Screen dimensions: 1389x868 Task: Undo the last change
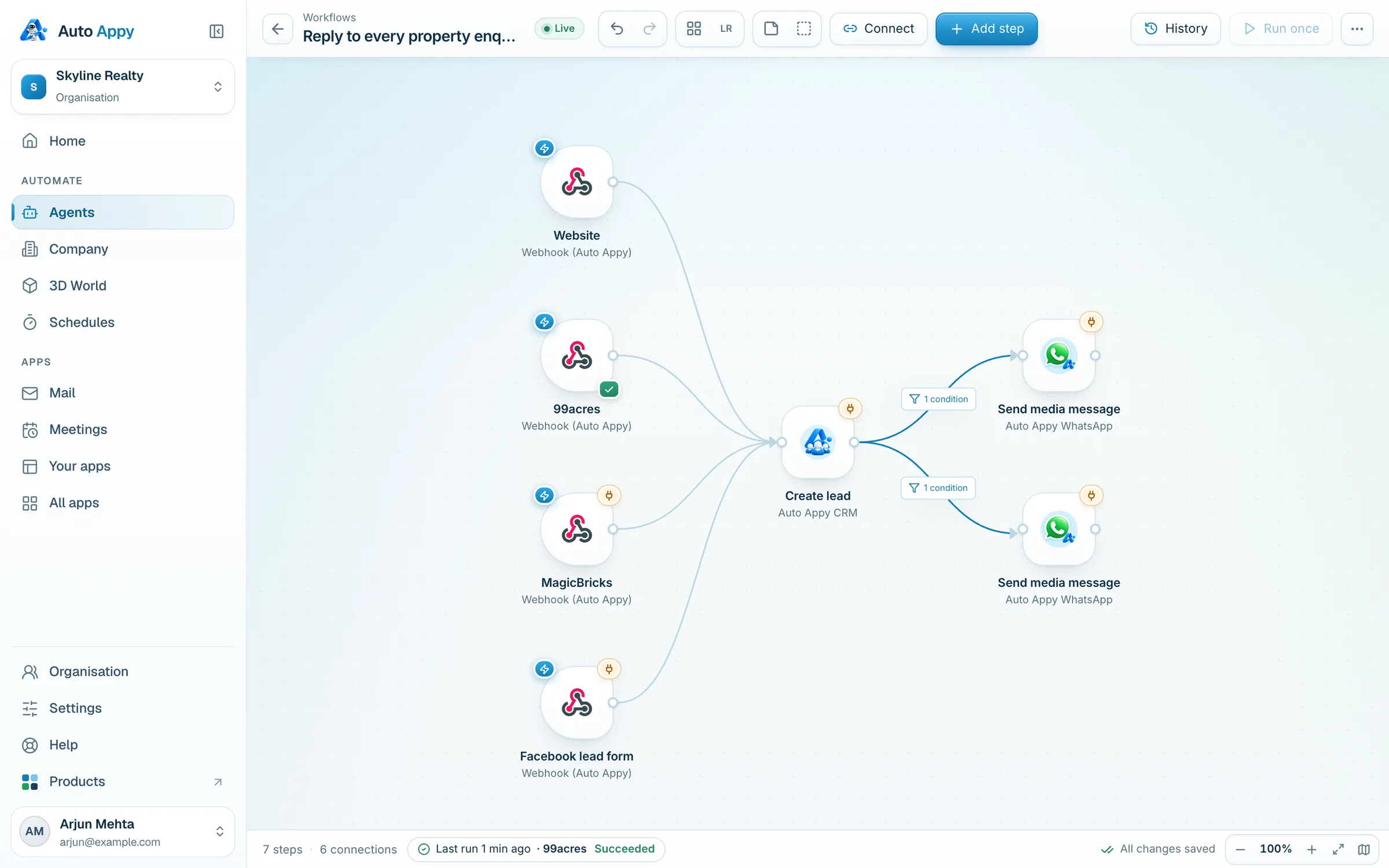click(x=617, y=28)
